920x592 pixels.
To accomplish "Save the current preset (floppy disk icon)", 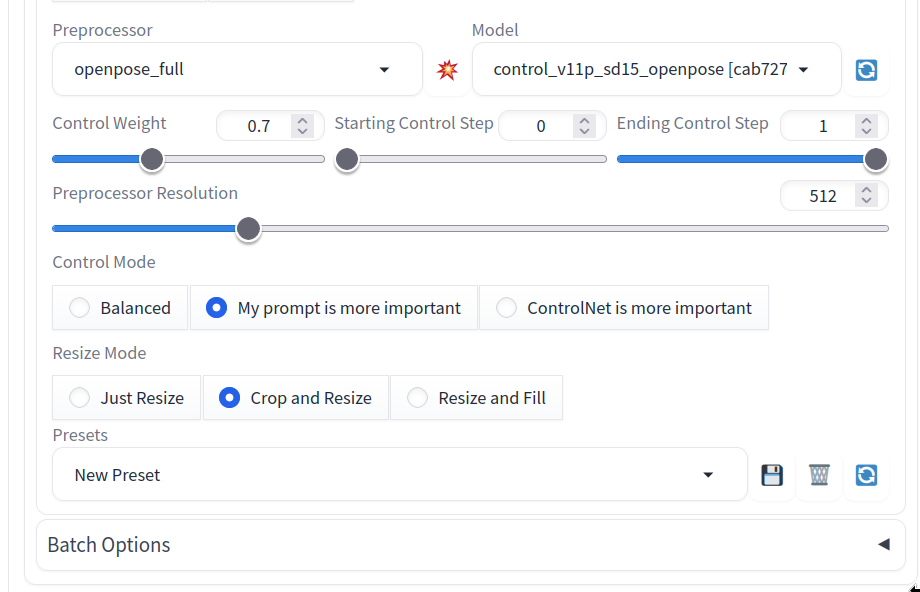I will 772,475.
